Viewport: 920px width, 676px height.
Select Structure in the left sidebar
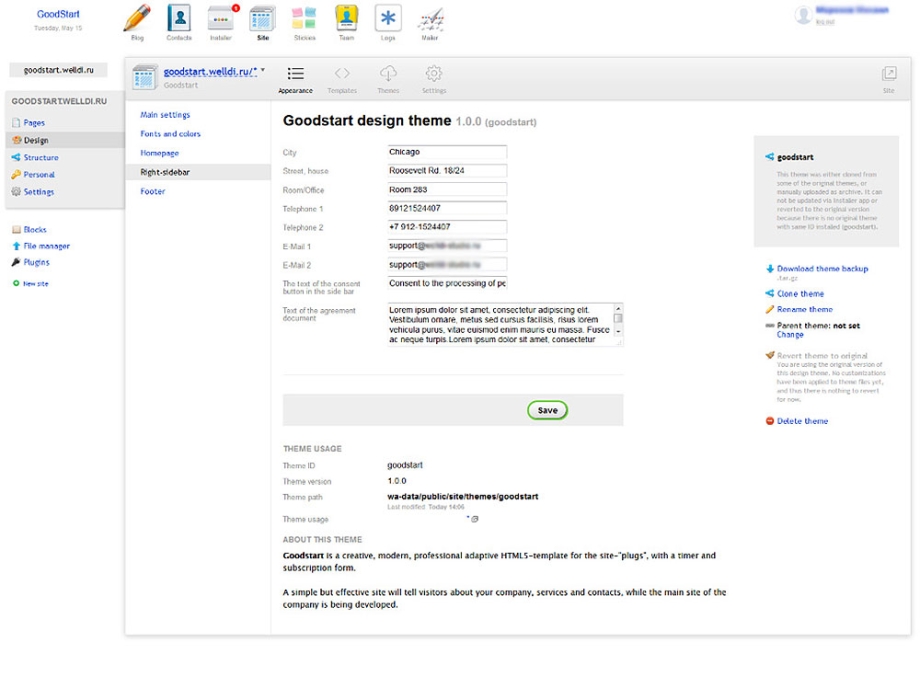pos(41,158)
